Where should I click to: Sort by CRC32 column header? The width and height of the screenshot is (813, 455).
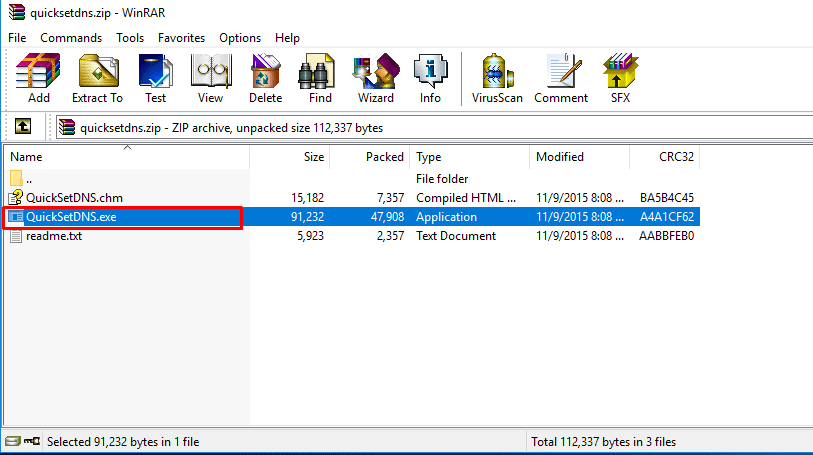(x=665, y=157)
